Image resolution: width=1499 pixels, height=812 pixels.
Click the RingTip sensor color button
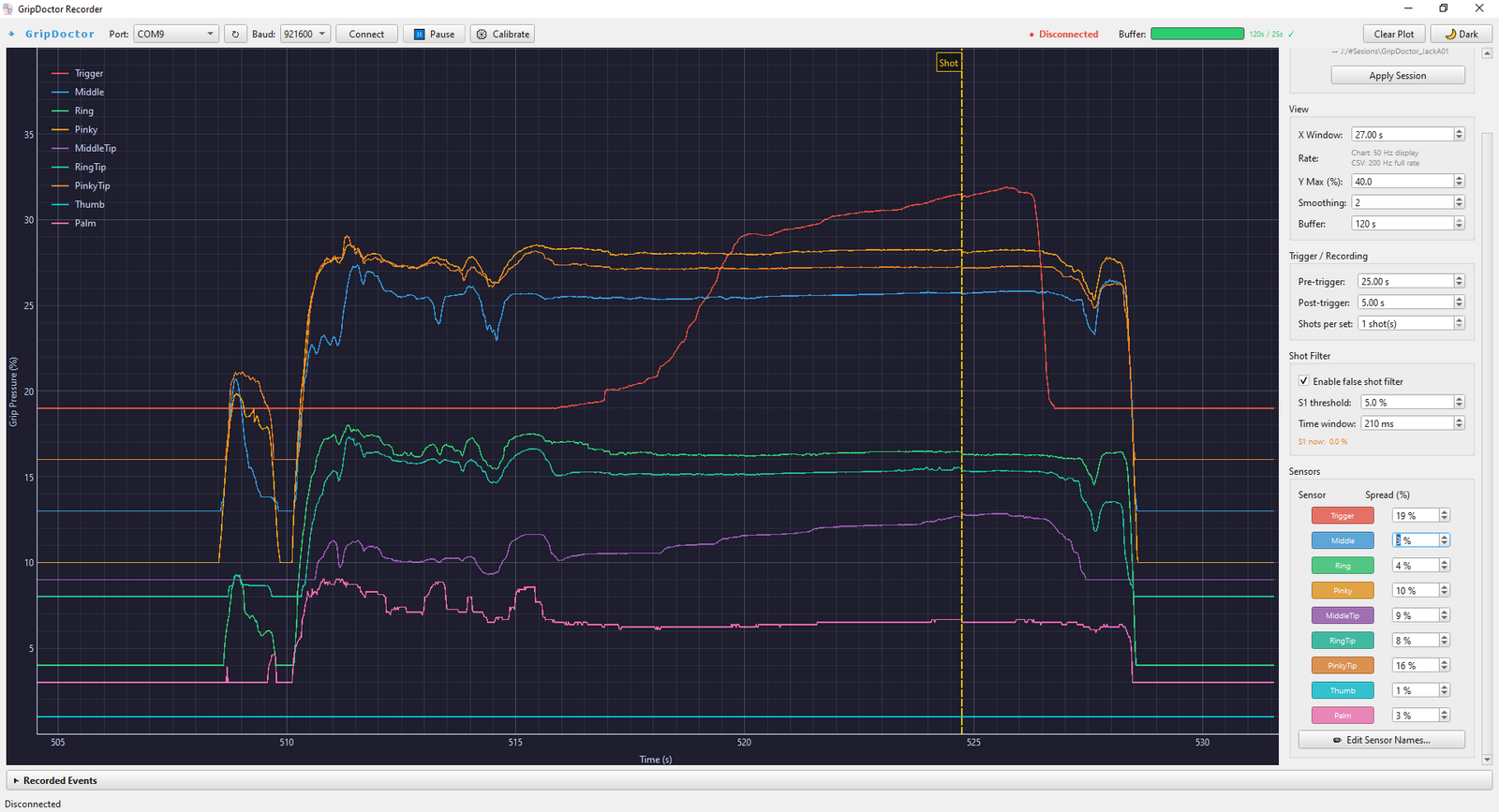coord(1343,641)
